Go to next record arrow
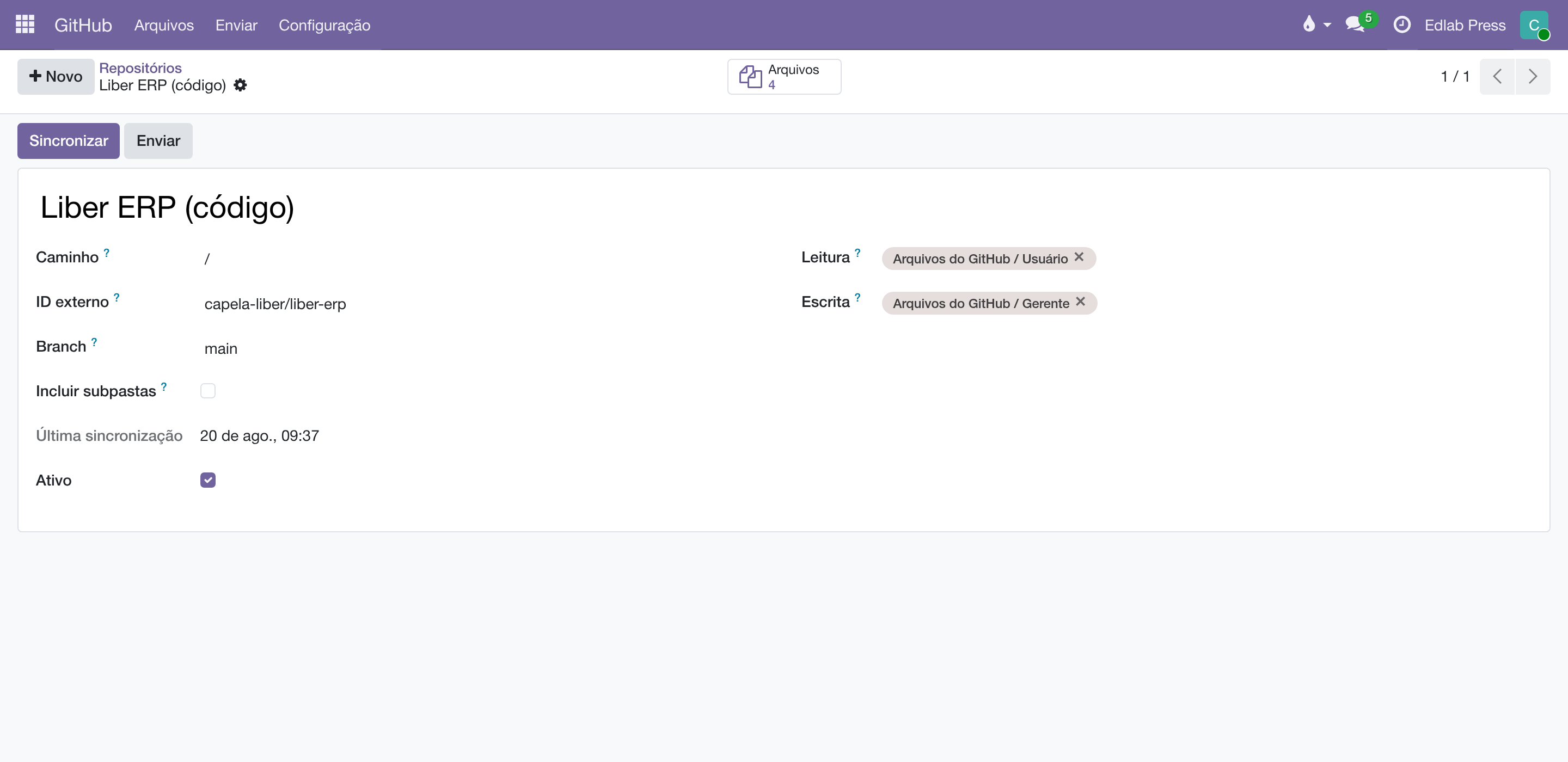 [x=1533, y=76]
